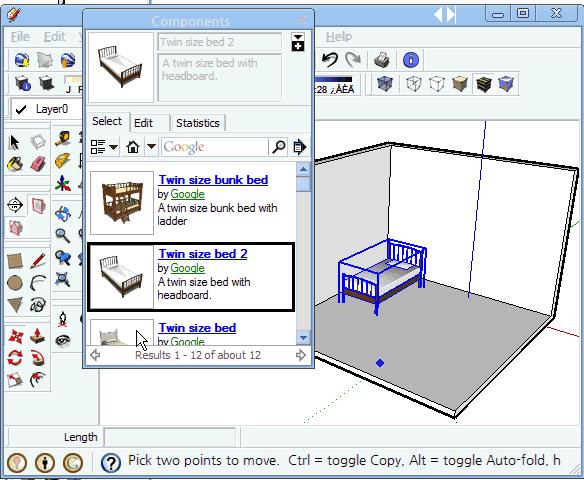This screenshot has width=584, height=480.
Task: Choose the Rotate tool
Action: pos(15,358)
